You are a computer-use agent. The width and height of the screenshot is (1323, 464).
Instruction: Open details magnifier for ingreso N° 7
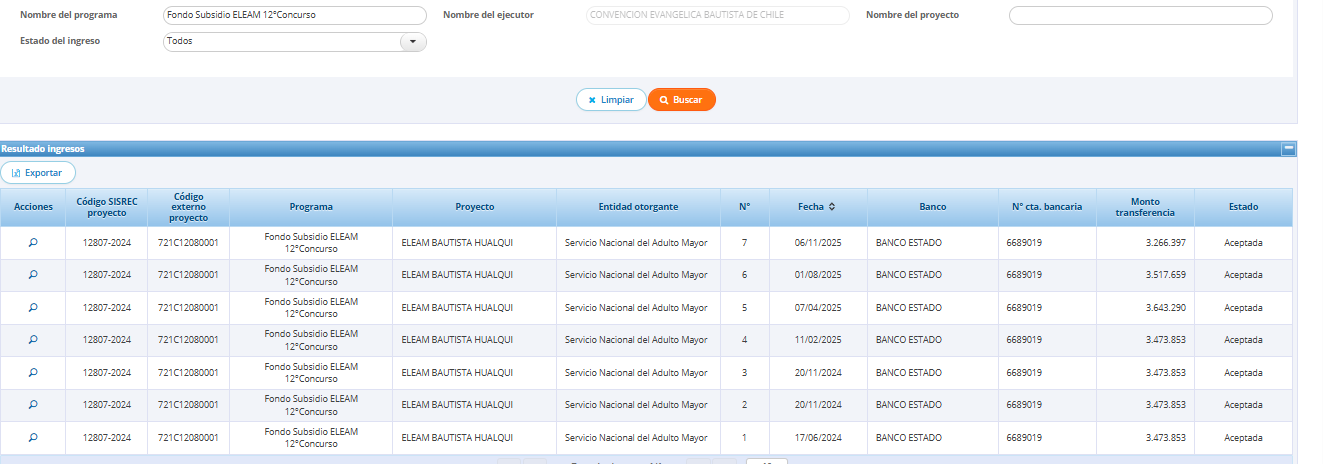(x=33, y=243)
